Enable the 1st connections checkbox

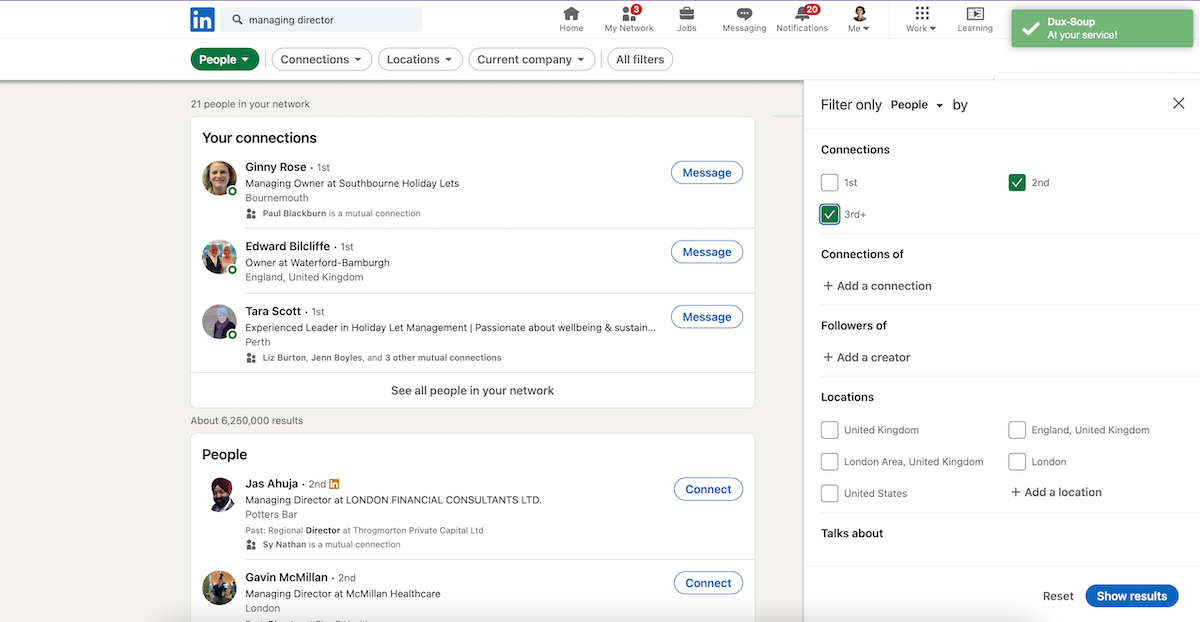(x=829, y=182)
